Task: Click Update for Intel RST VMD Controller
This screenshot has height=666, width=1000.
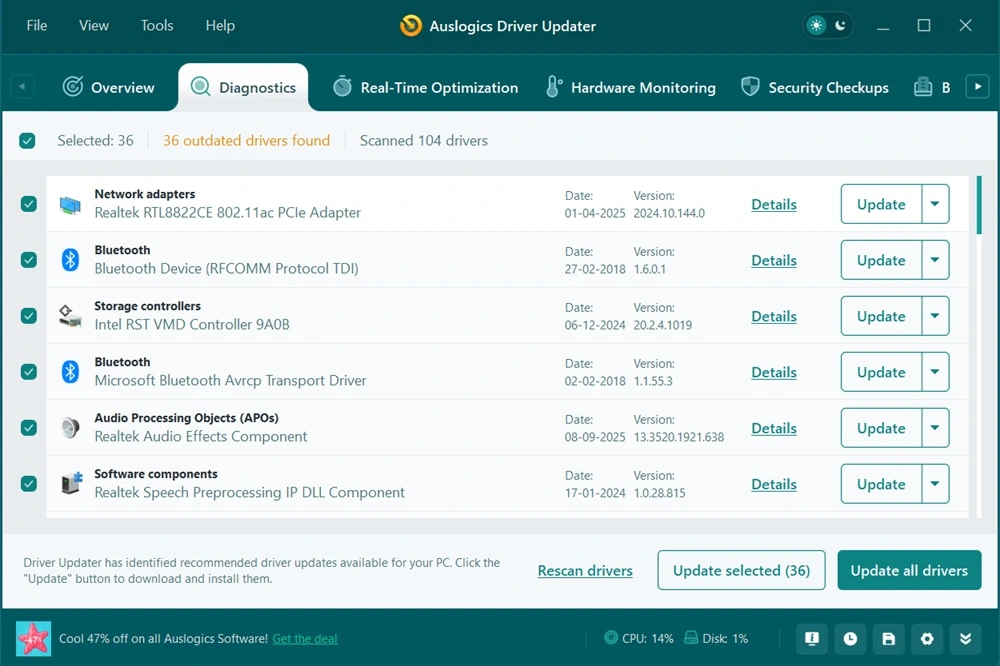Action: [881, 316]
